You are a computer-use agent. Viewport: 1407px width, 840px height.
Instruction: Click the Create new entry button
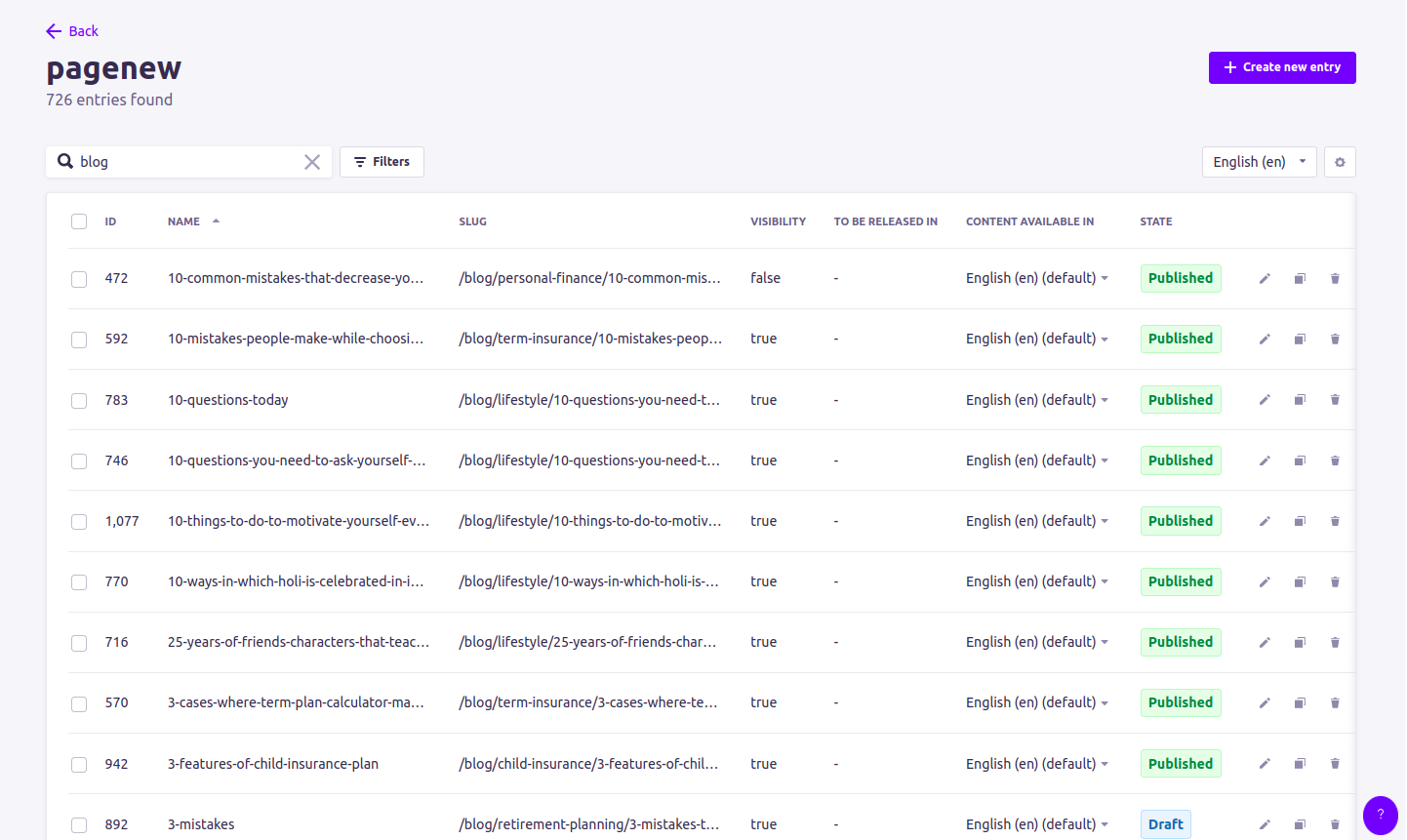point(1282,67)
